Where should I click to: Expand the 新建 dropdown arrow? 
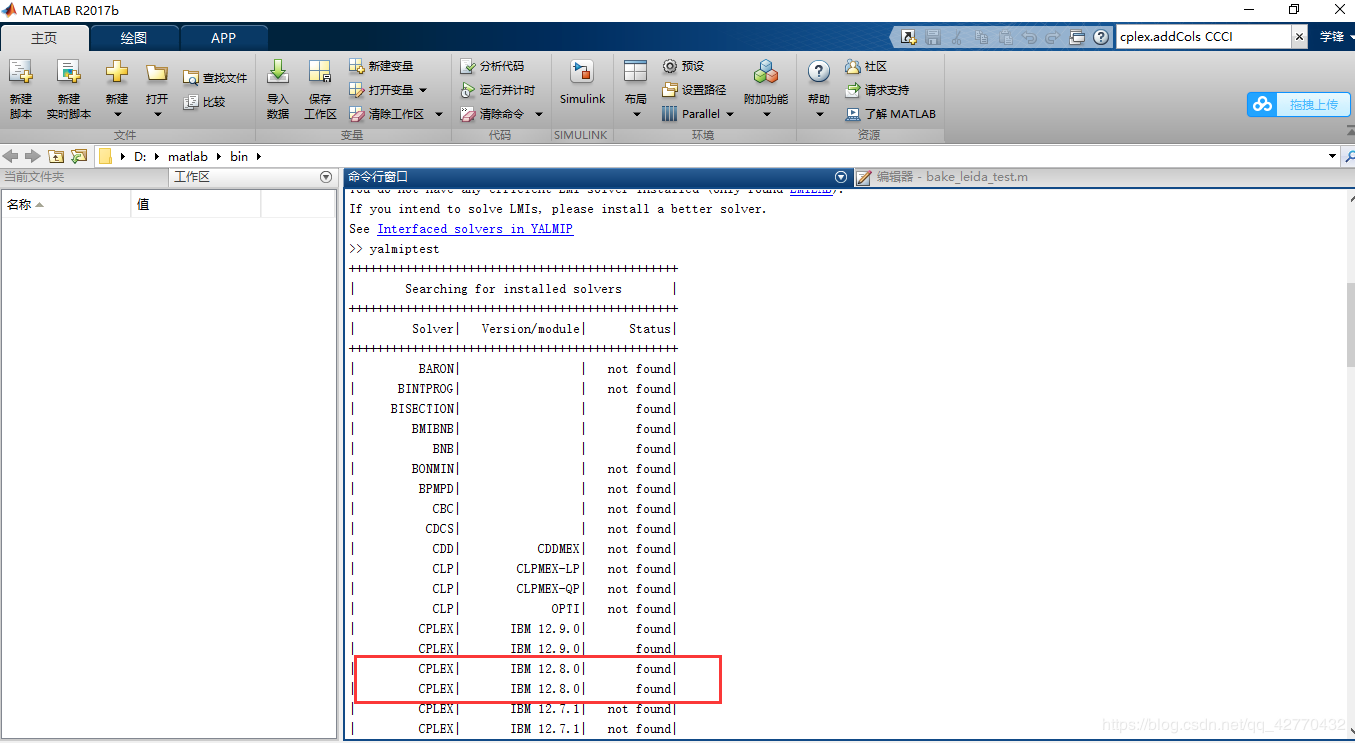pos(117,114)
